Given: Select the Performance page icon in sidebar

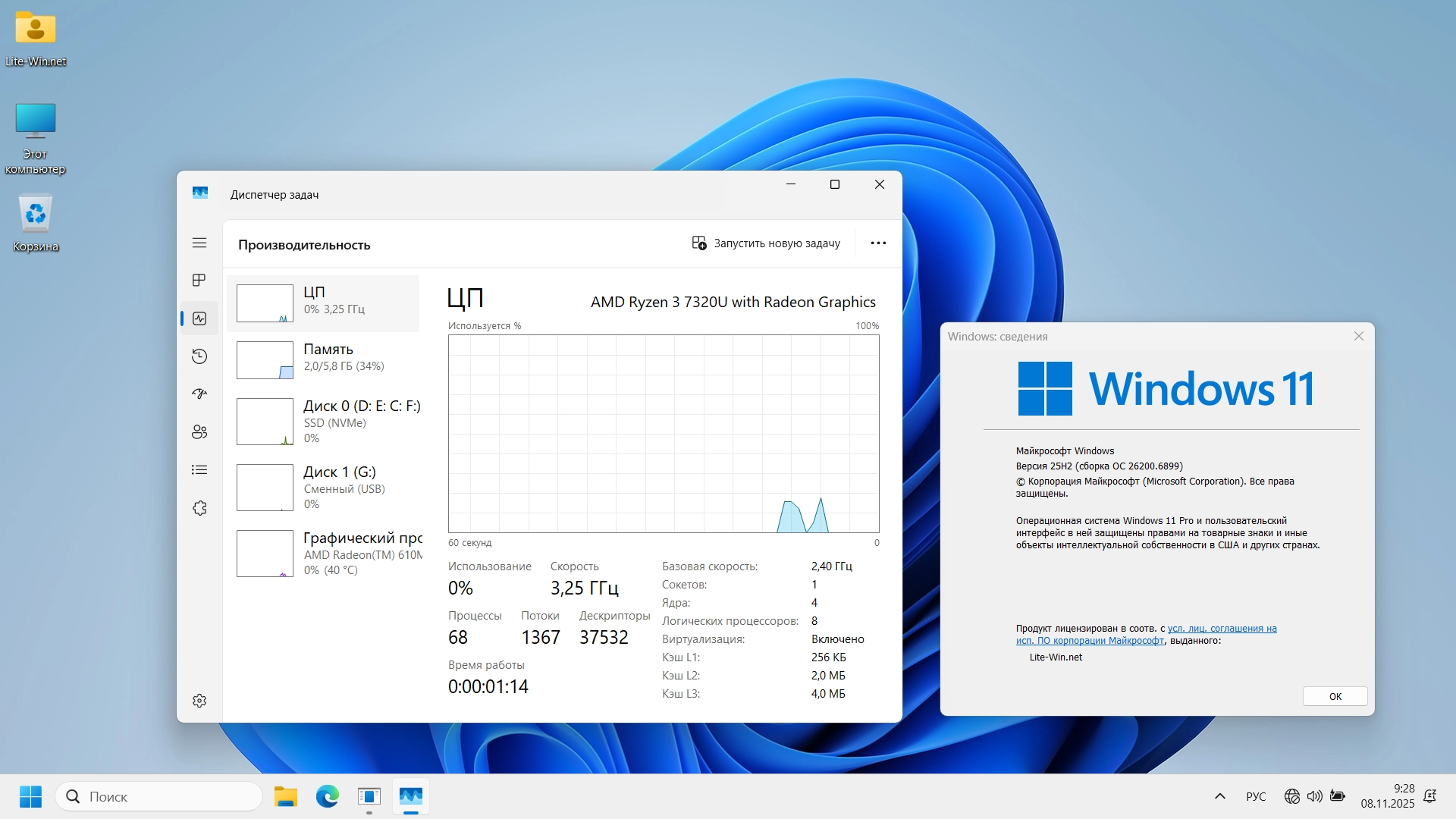Looking at the screenshot, I should click(199, 318).
